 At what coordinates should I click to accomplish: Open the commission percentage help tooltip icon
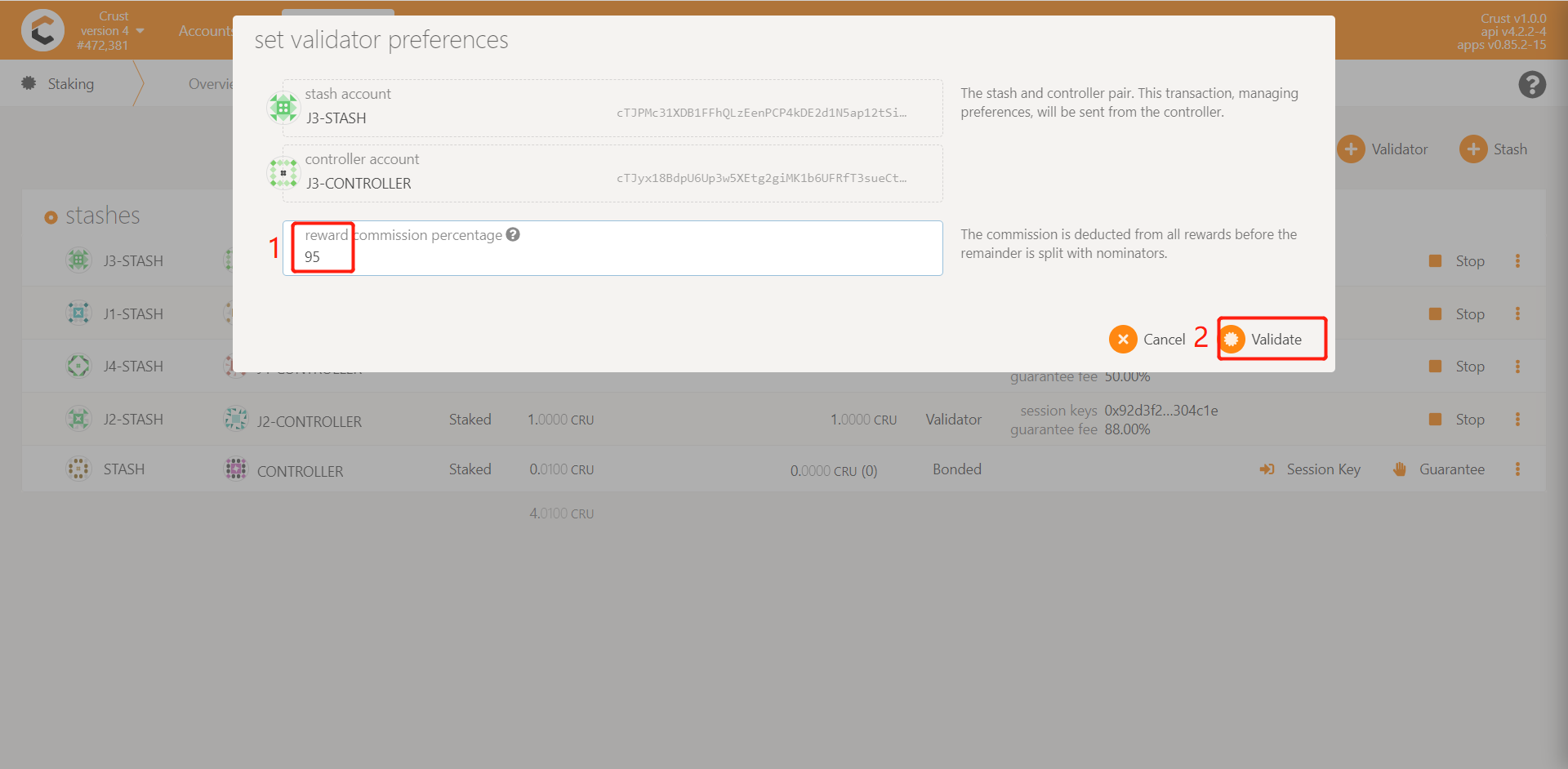click(513, 234)
